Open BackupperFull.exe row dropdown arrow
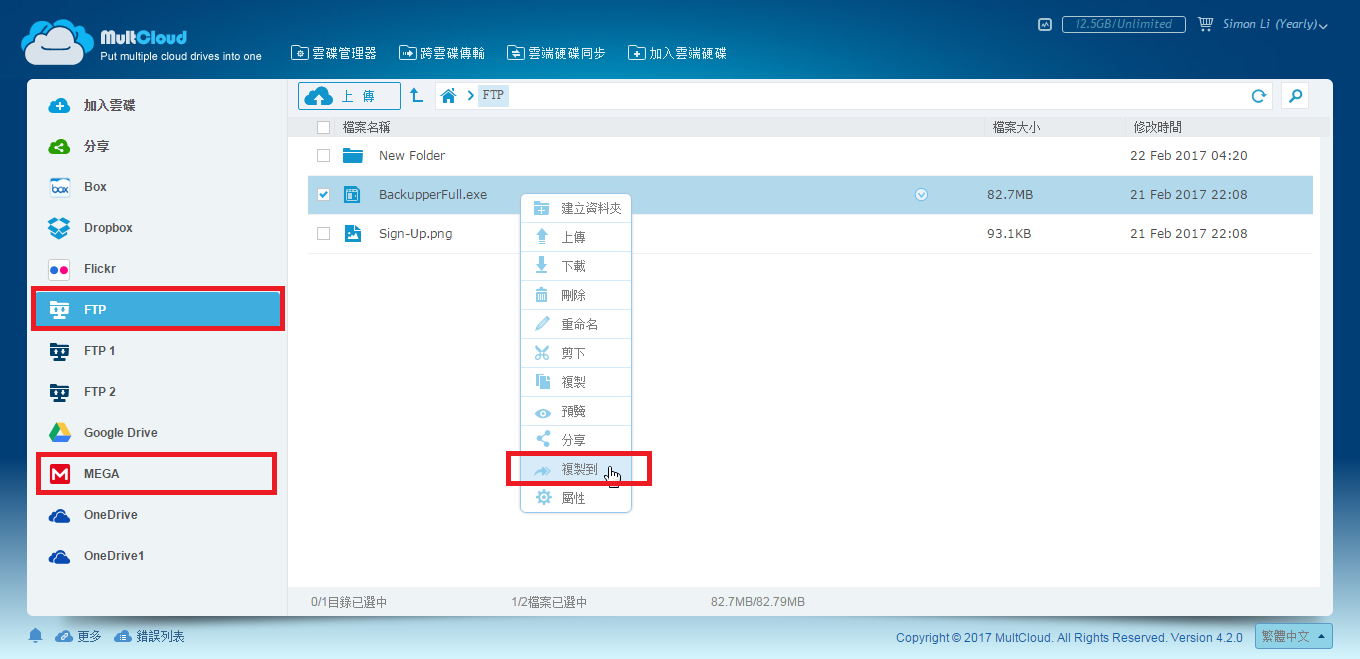The width and height of the screenshot is (1360, 659). click(x=921, y=195)
